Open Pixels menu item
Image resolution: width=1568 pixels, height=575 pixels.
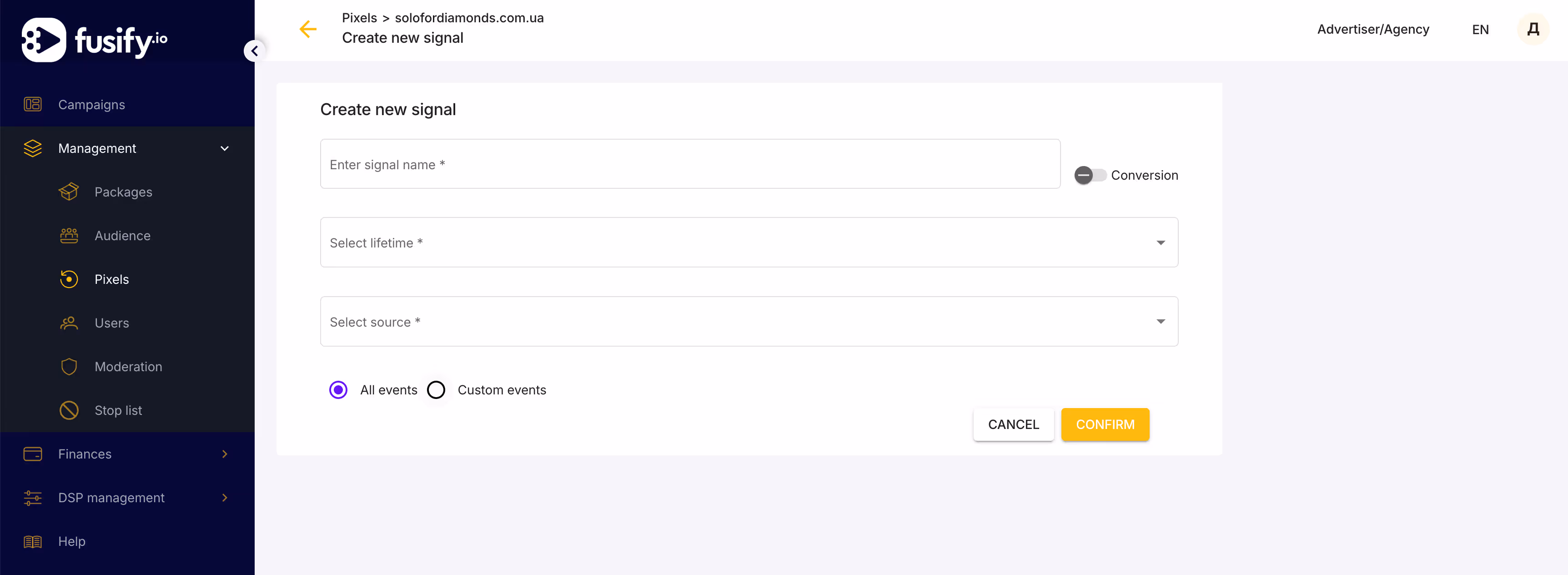pyautogui.click(x=111, y=280)
